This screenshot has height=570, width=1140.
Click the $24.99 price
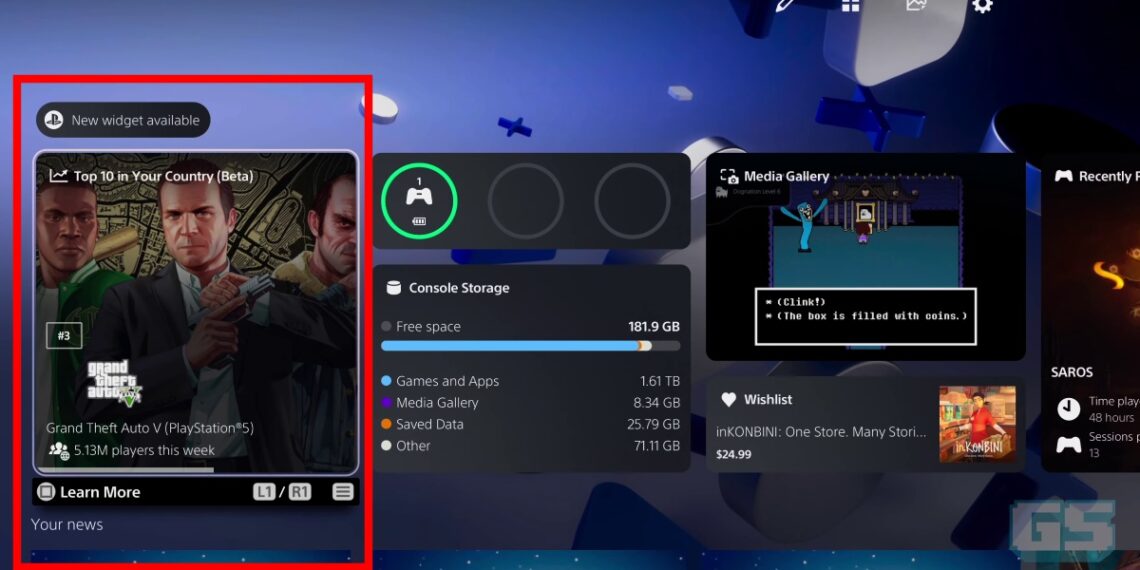click(x=734, y=454)
